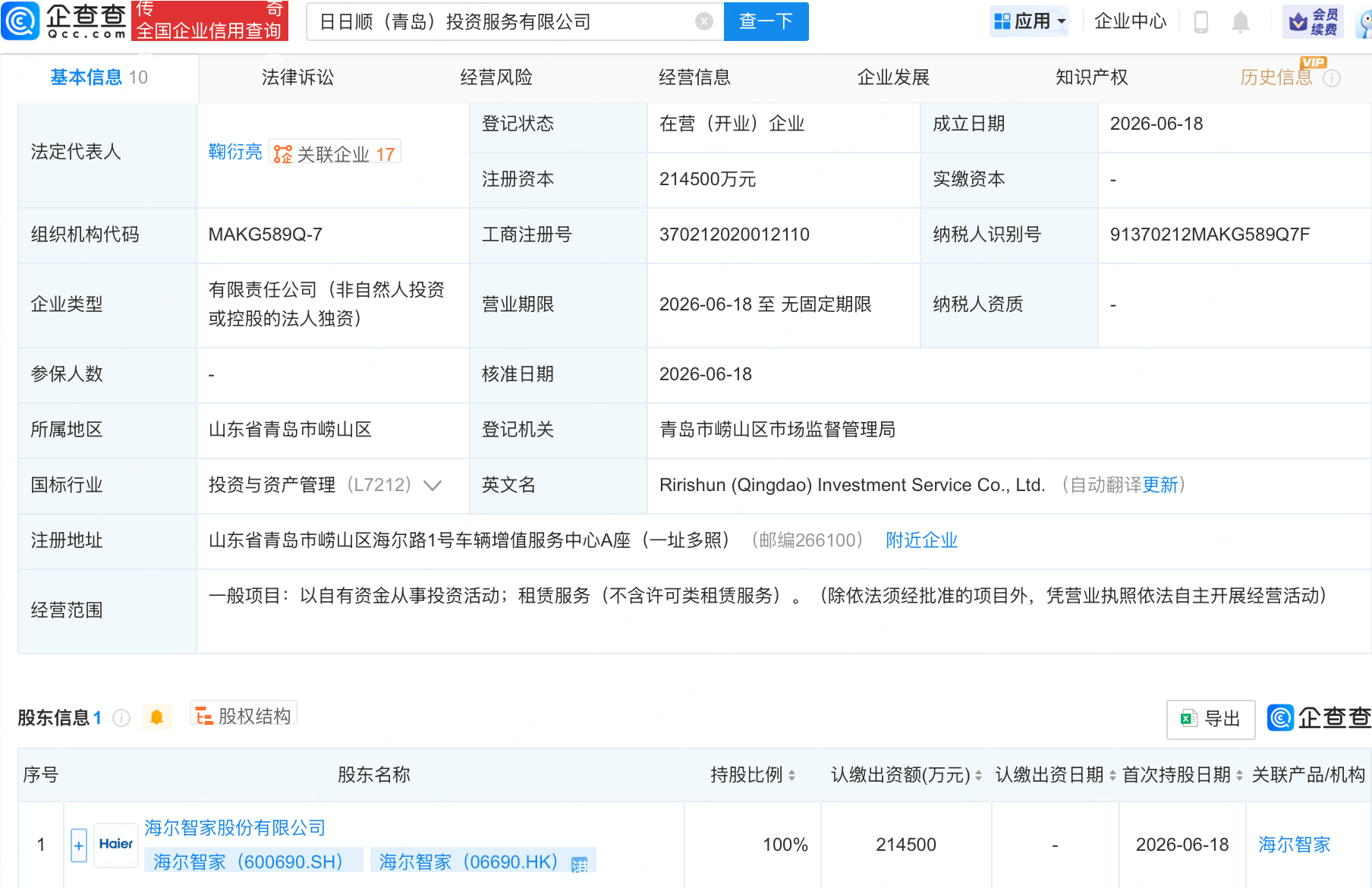Click shareholder alert bell icon

[157, 717]
